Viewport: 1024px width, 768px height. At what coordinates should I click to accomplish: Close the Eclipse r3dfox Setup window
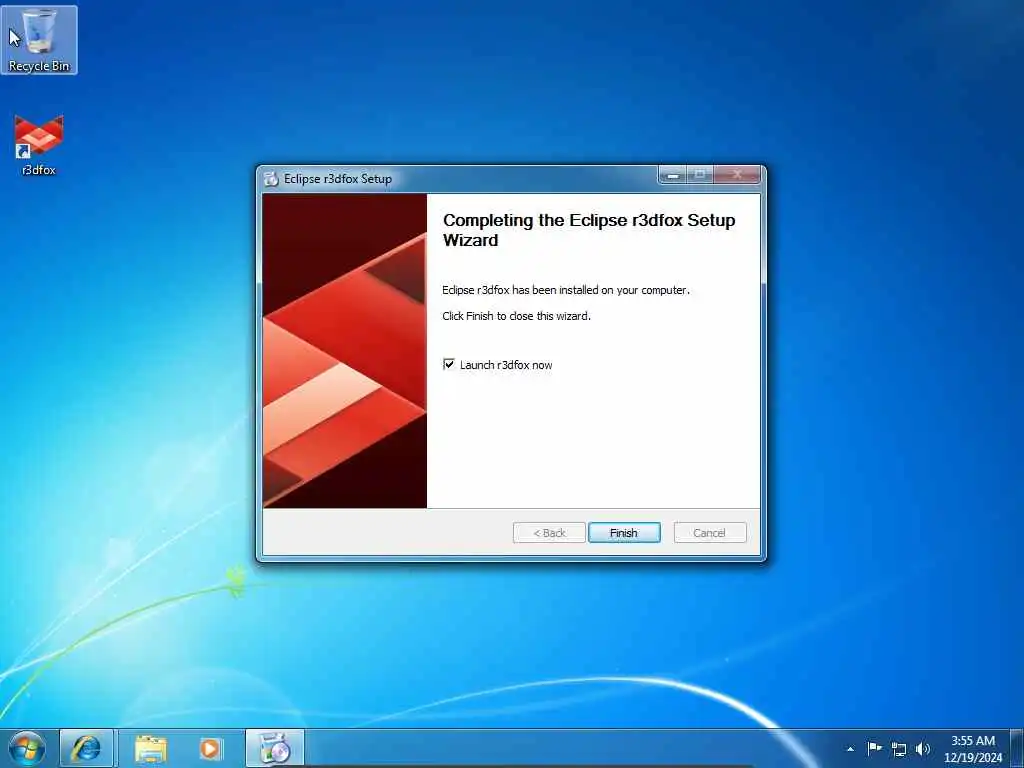point(737,174)
